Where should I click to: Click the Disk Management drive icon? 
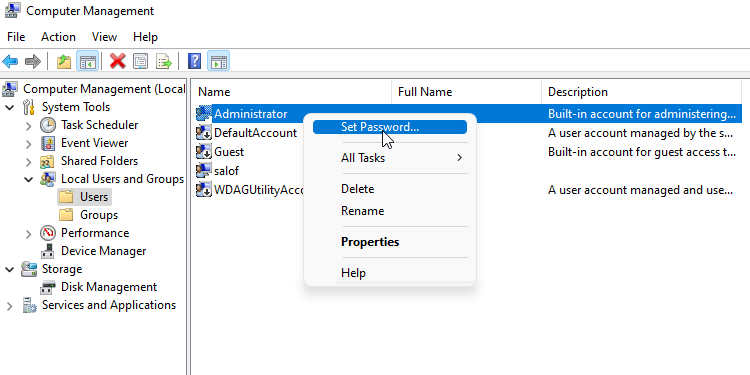48,287
